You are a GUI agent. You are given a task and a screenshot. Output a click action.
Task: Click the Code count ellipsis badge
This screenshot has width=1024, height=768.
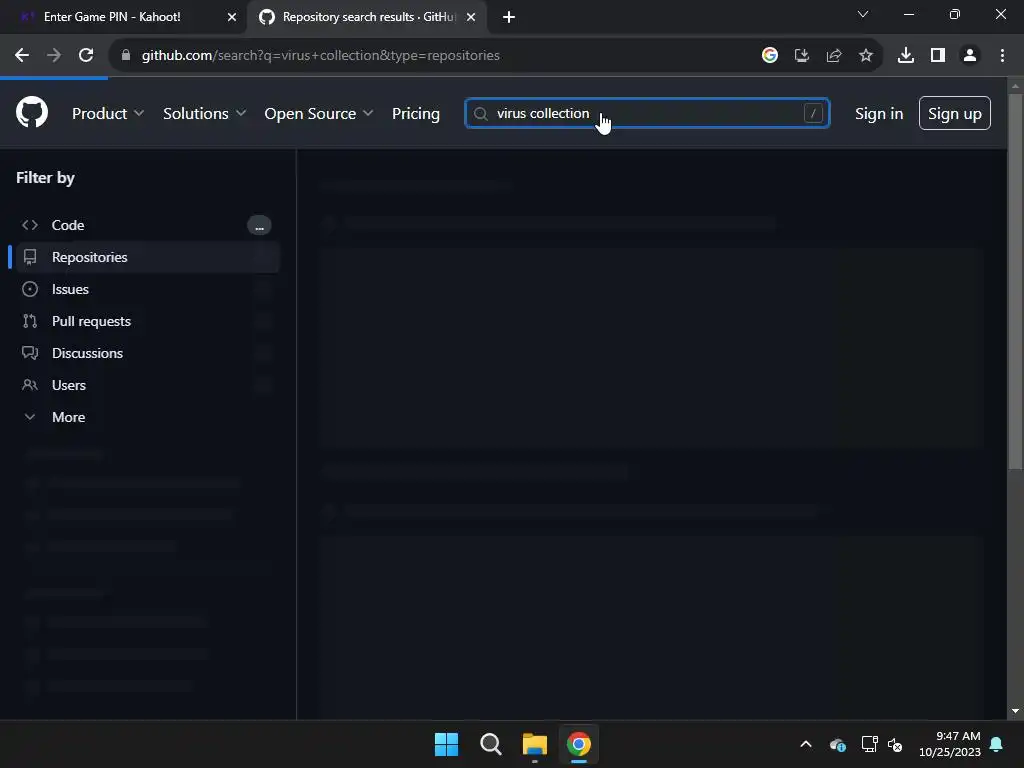pos(259,225)
